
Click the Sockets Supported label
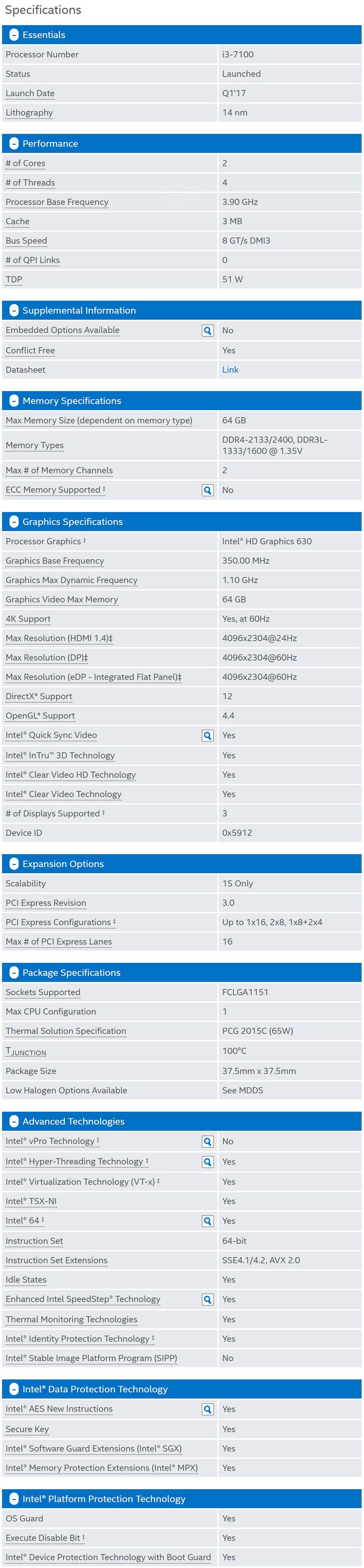tap(42, 992)
